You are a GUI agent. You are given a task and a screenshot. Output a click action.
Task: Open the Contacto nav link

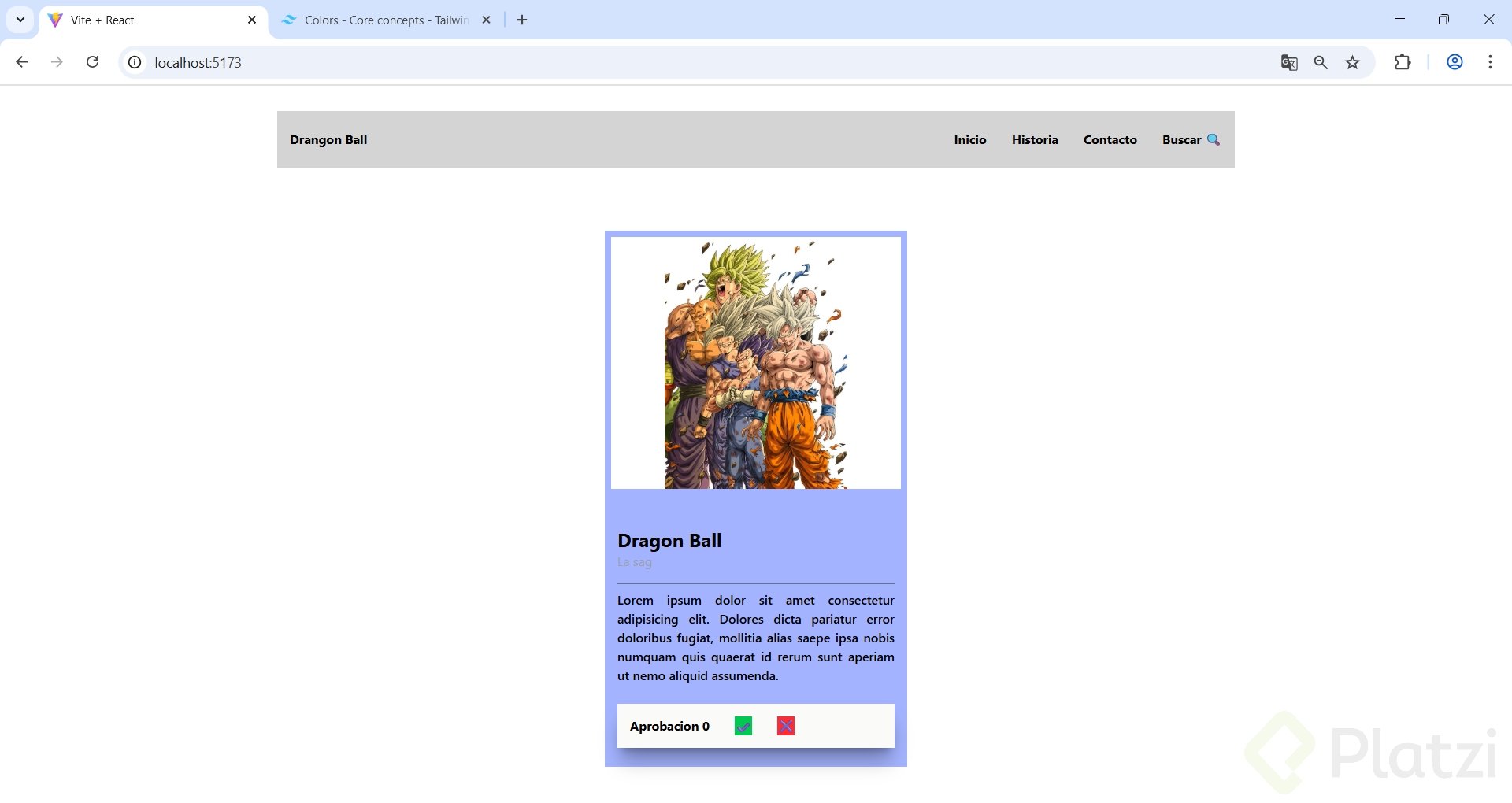coord(1110,139)
